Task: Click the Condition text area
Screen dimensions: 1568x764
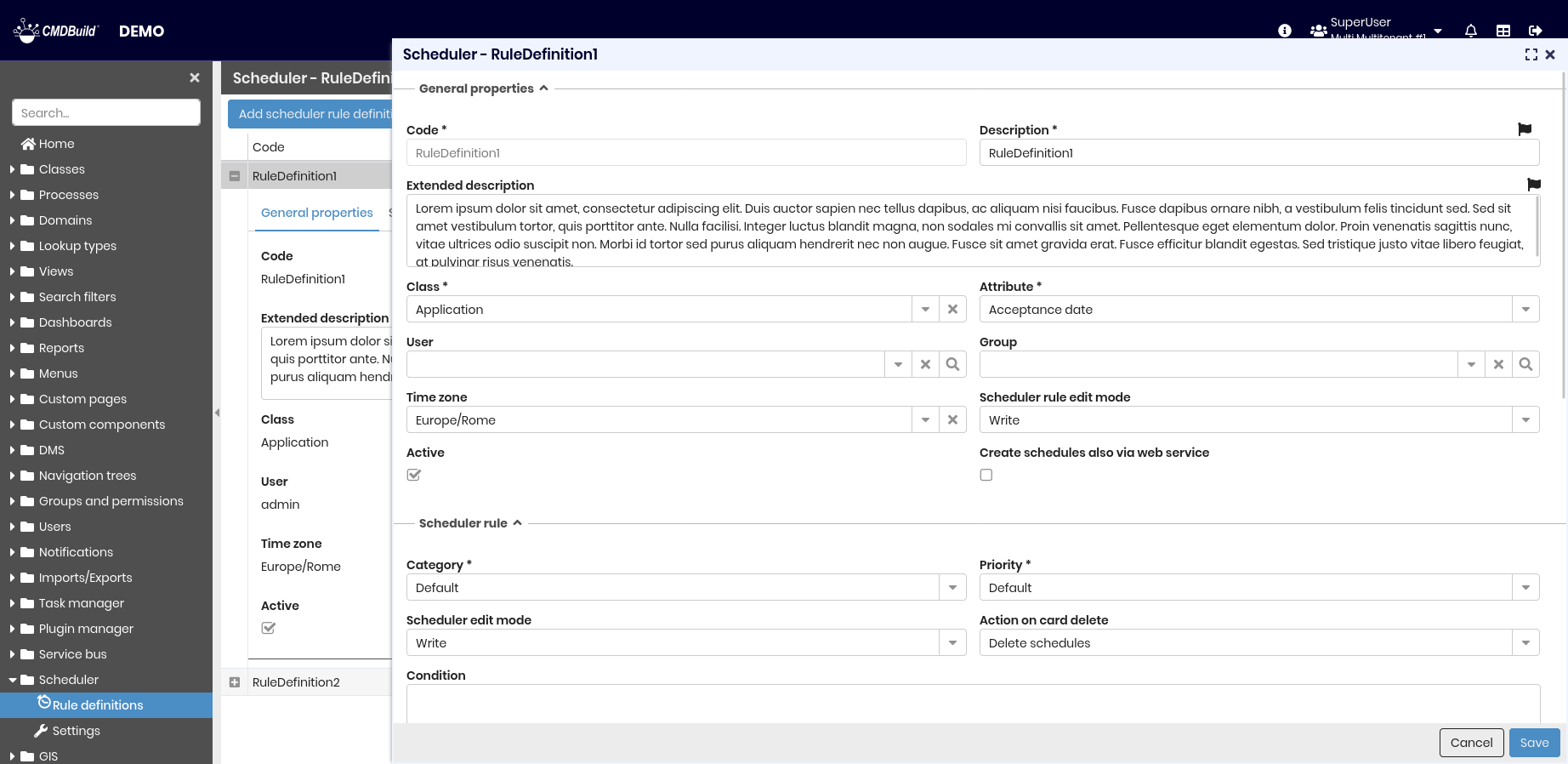Action: [x=973, y=704]
